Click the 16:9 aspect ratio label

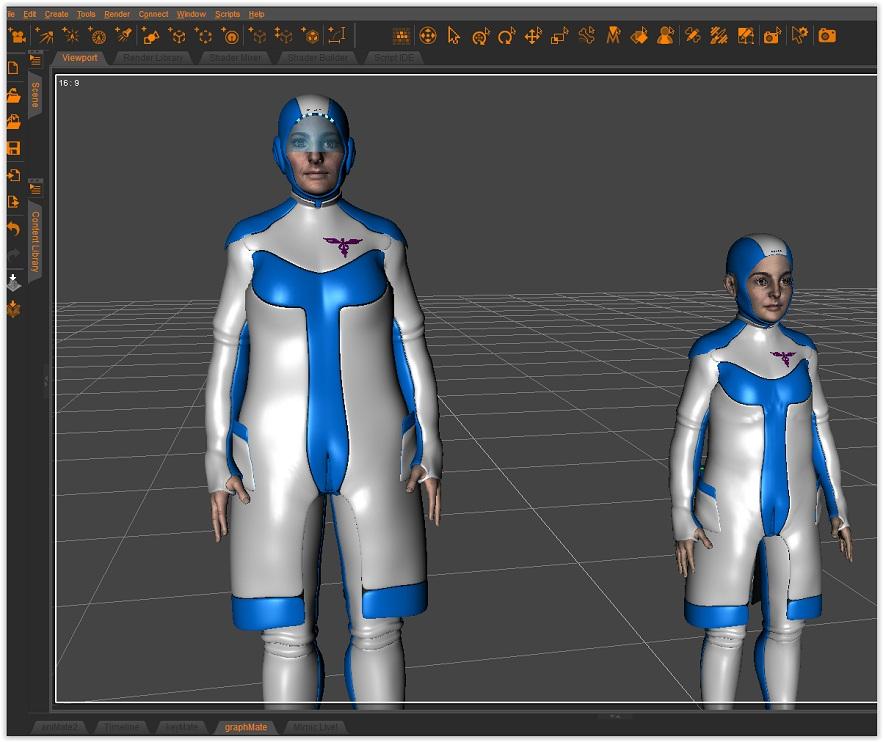(x=69, y=83)
